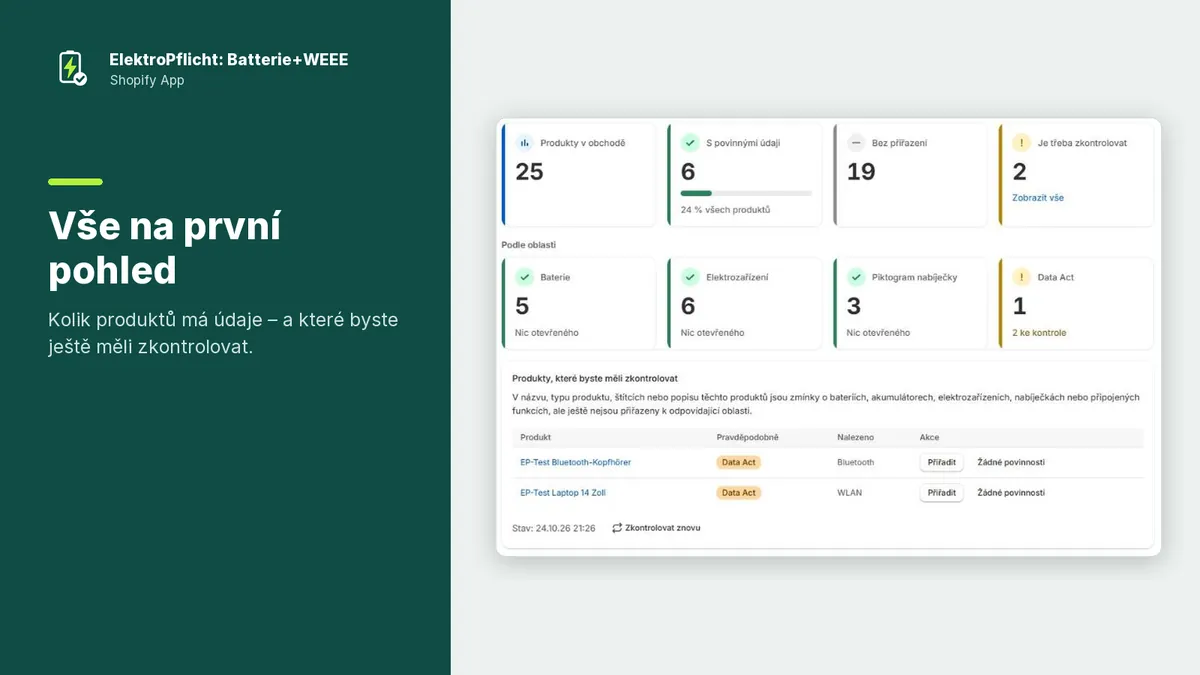Click 'Žádné povinnosti' in the Bluetooth-Kopfhörer row
The width and height of the screenshot is (1200, 675).
[x=1011, y=462]
